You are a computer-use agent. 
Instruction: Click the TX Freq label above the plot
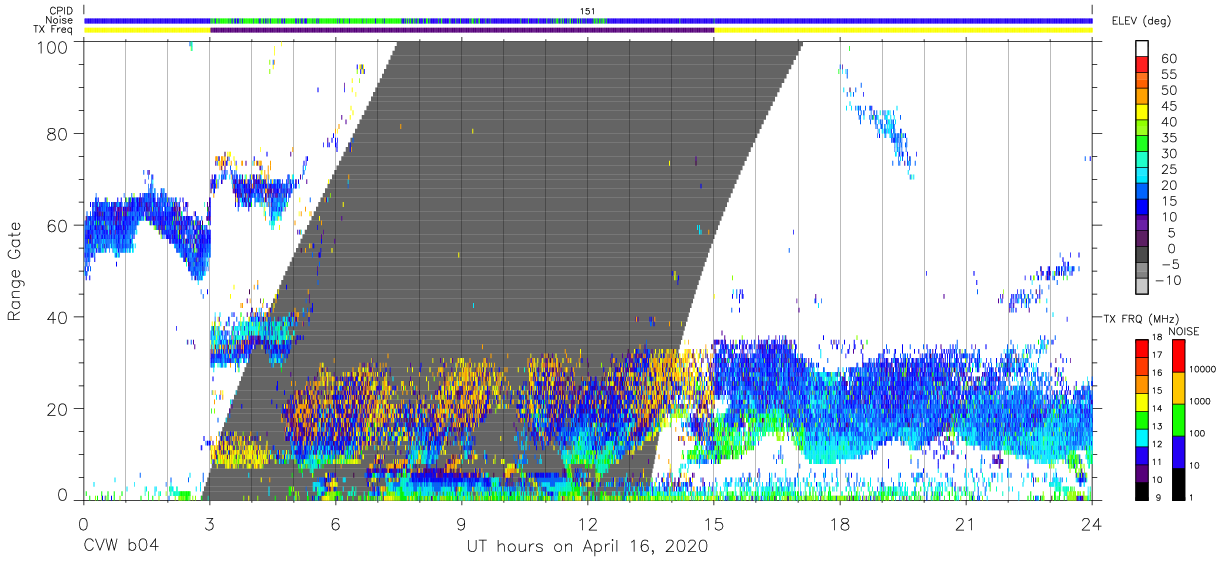pos(54,30)
